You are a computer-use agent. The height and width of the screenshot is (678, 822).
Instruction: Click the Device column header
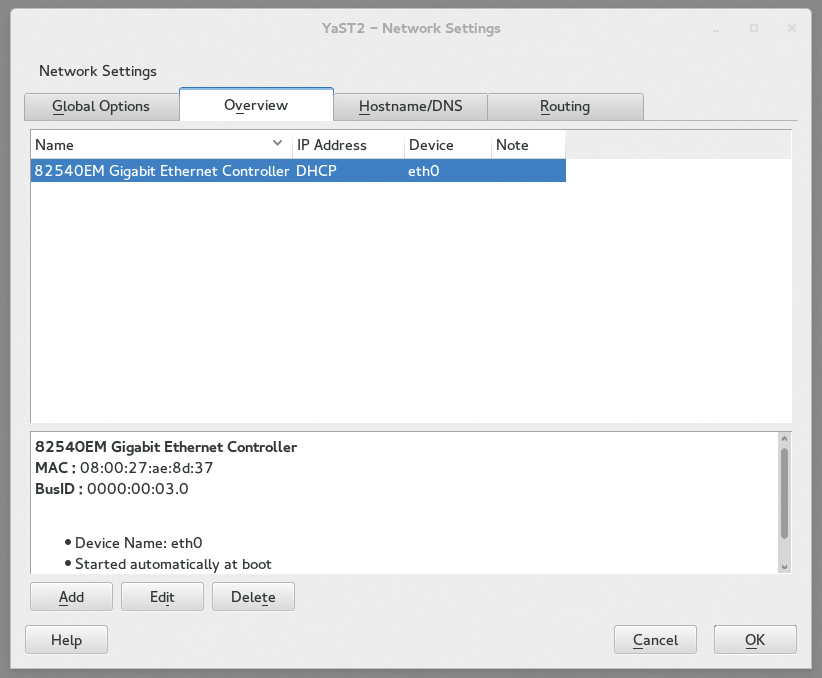point(447,145)
